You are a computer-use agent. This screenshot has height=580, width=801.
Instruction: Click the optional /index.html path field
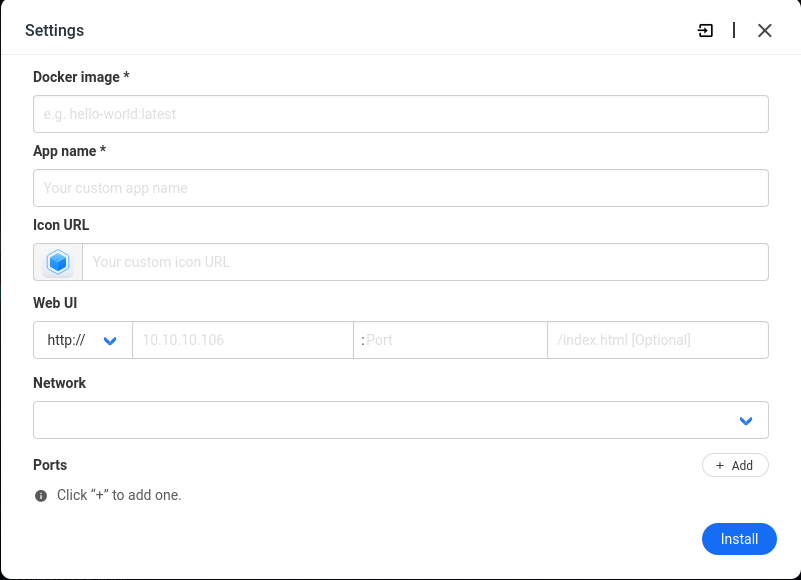tap(657, 340)
